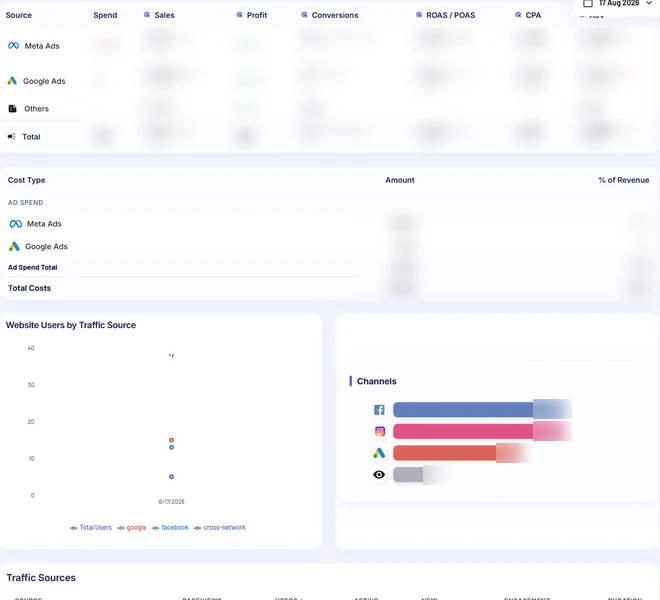660x600 pixels.
Task: Click the info icon next to Sales
Action: 146,15
